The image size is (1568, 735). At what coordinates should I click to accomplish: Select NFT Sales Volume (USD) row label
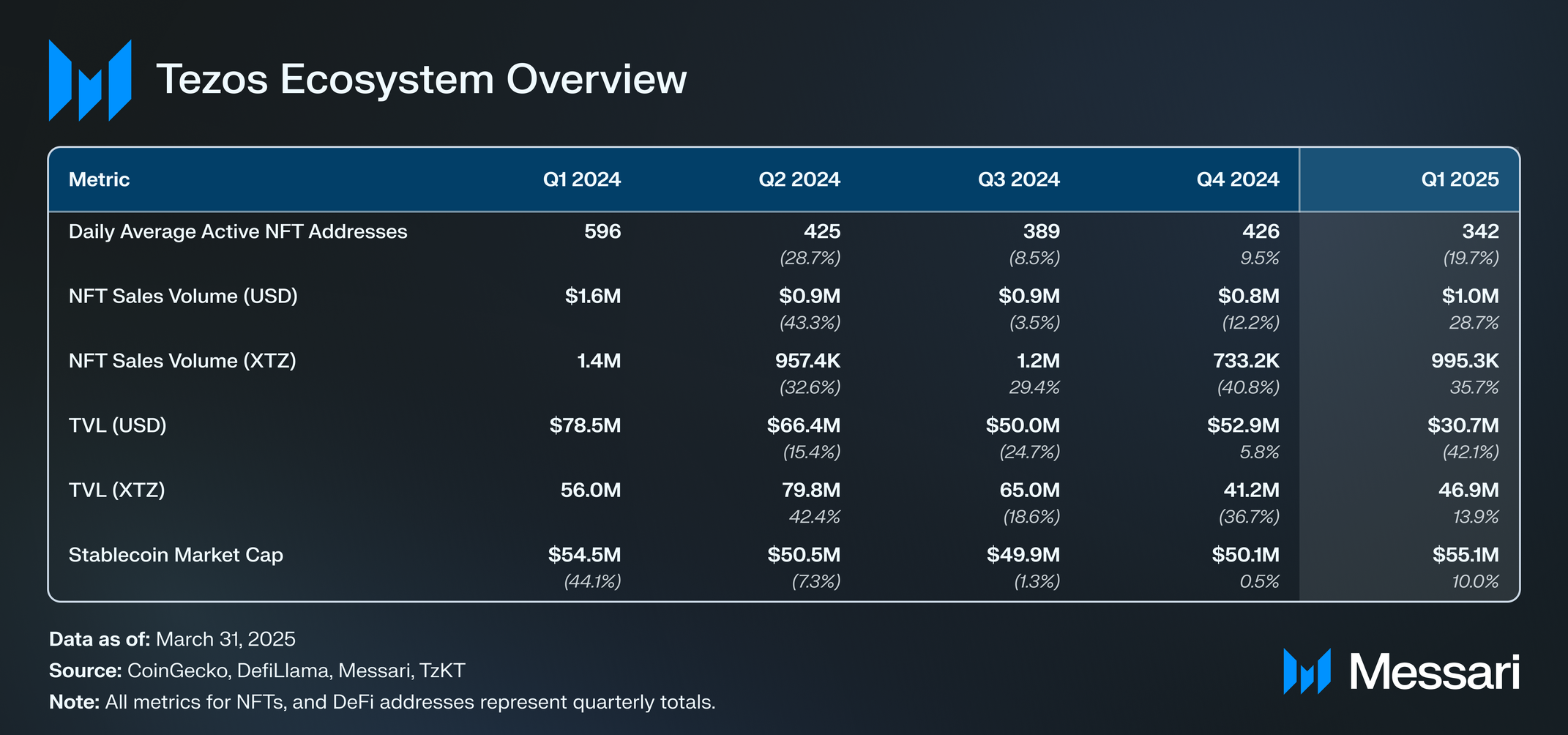(183, 296)
